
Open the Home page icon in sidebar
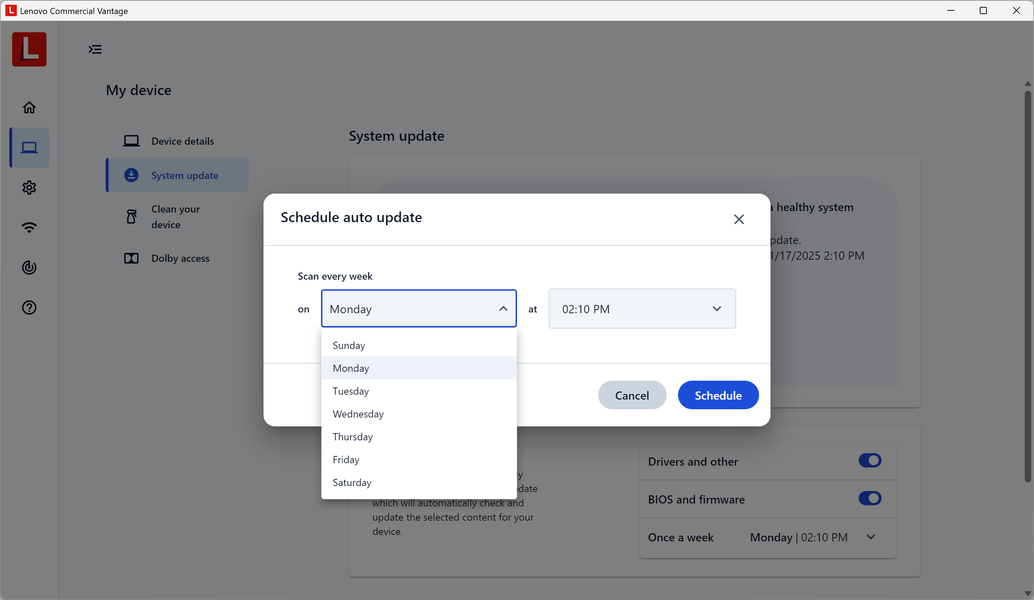coord(29,107)
